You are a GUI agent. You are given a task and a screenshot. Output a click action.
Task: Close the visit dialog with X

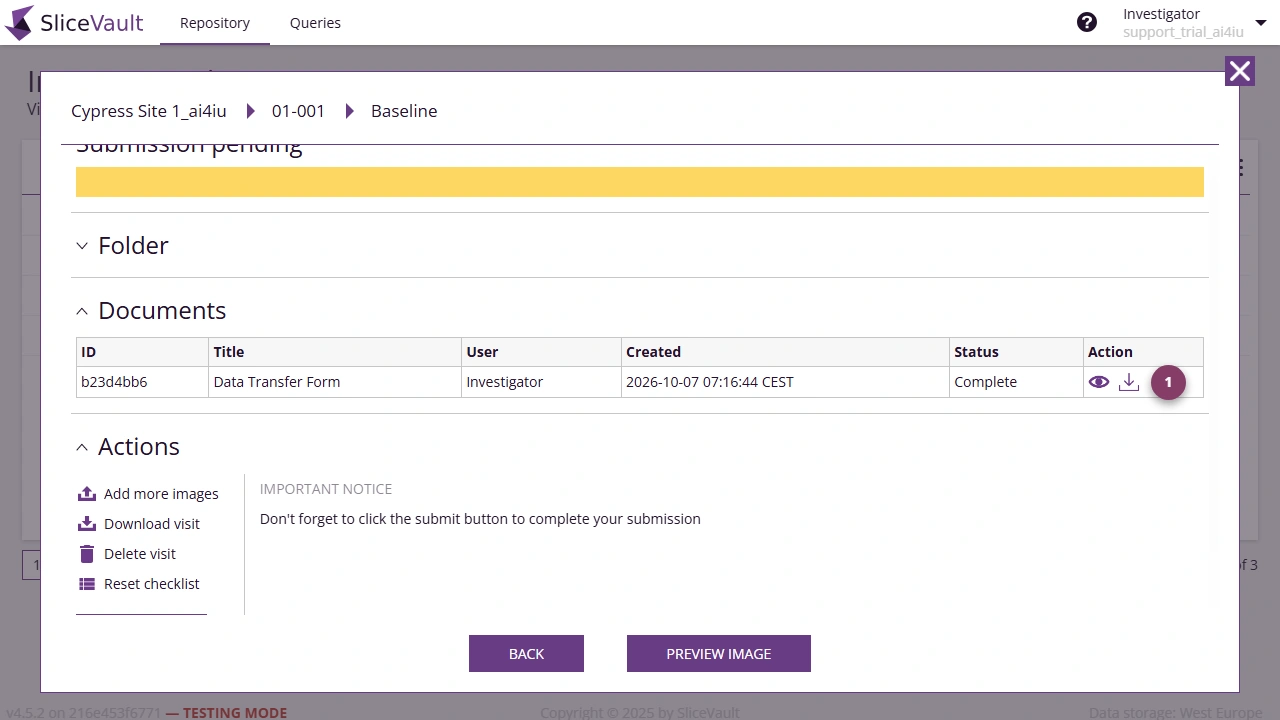click(x=1240, y=71)
